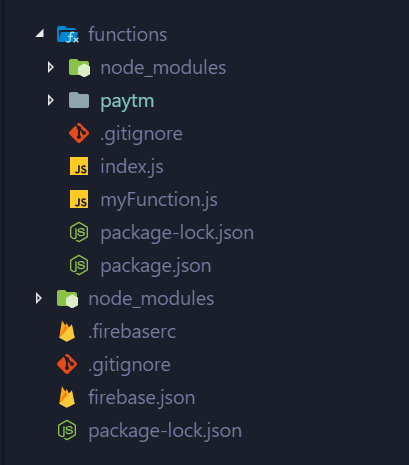Image resolution: width=409 pixels, height=465 pixels.
Task: Click the JS icon next to myFunction.js
Action: pos(79,199)
